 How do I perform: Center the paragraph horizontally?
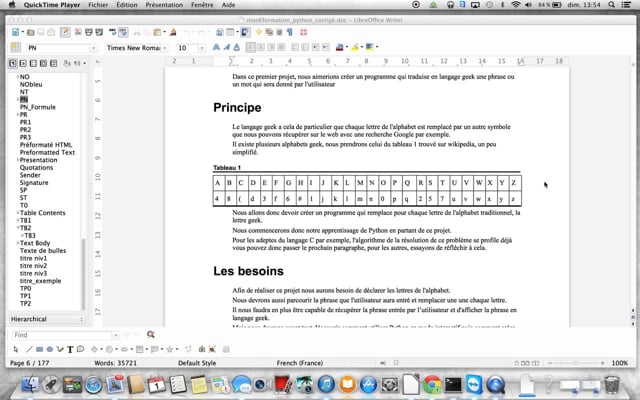pyautogui.click(x=261, y=48)
